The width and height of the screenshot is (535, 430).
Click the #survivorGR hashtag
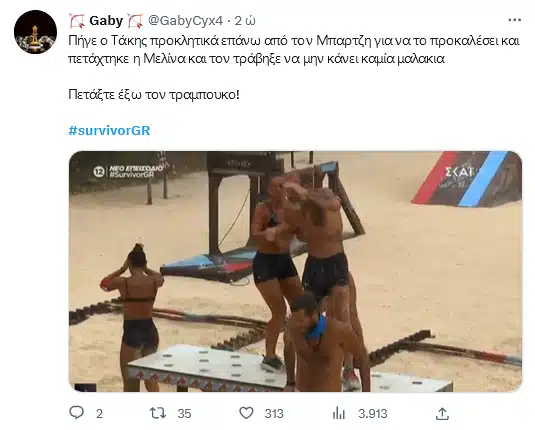pyautogui.click(x=109, y=130)
